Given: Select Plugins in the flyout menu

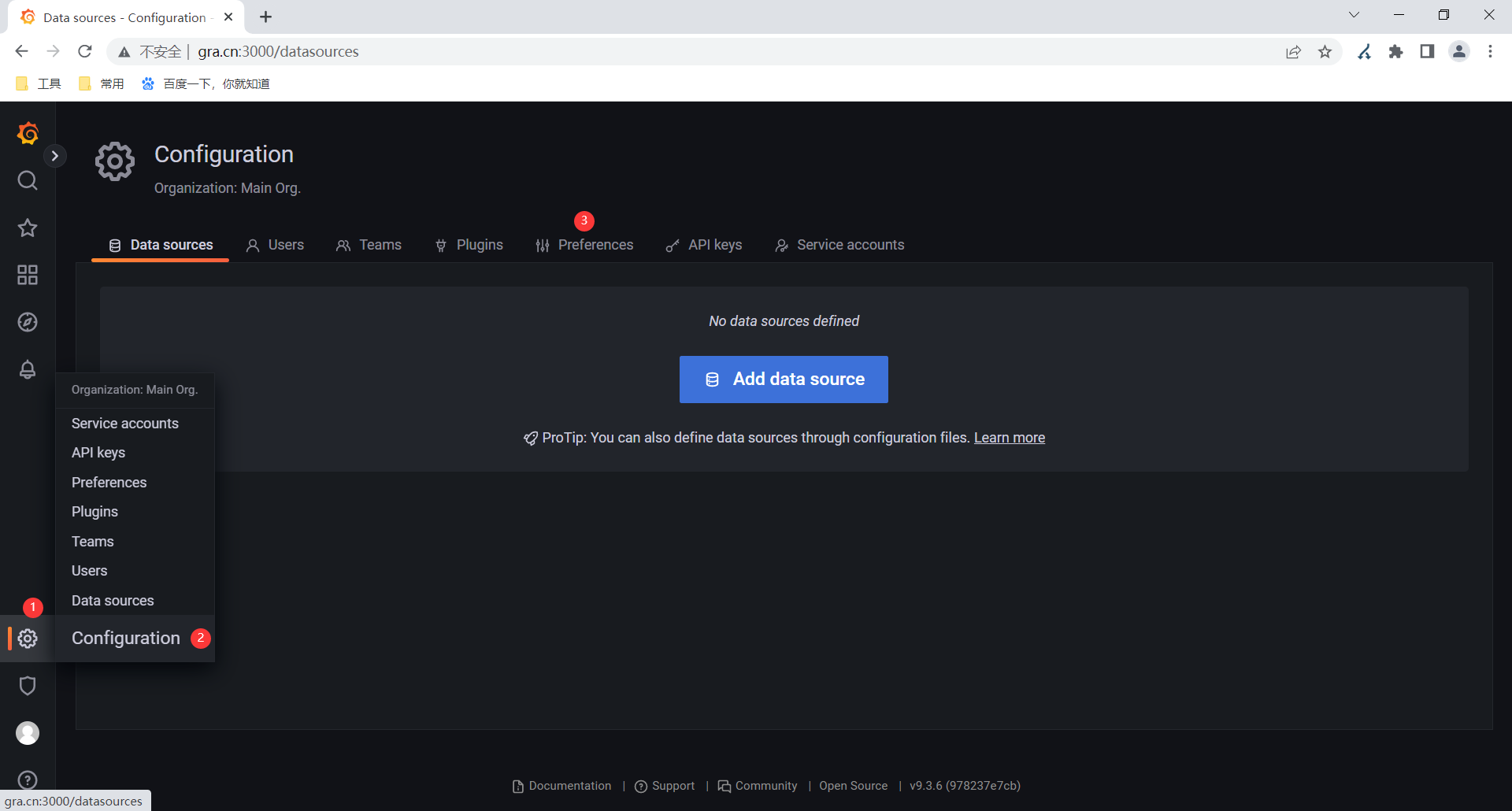Looking at the screenshot, I should click(x=135, y=512).
